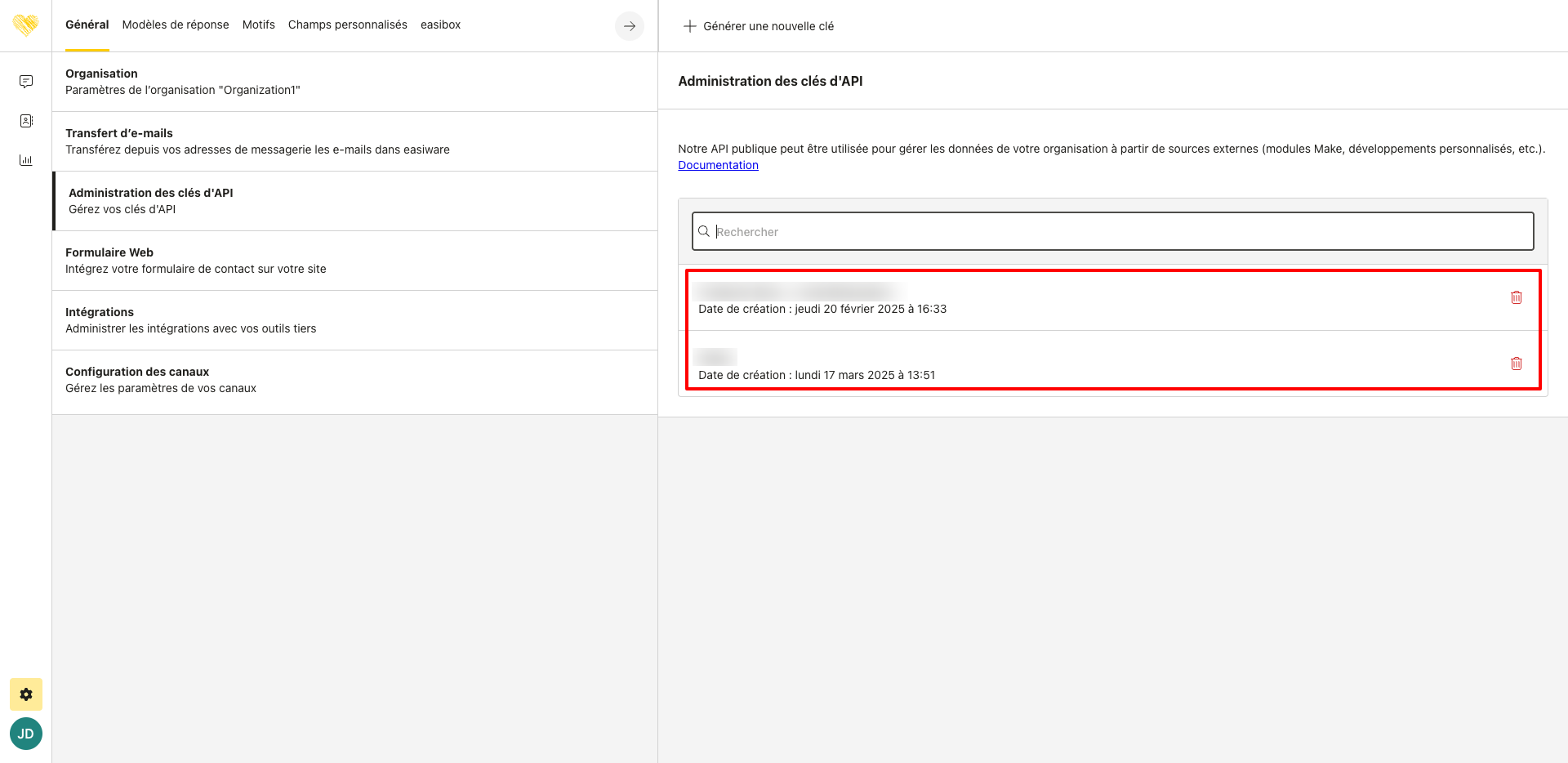Screen dimensions: 1568x763
Task: Open the contacts address book icon
Action: coord(26,121)
